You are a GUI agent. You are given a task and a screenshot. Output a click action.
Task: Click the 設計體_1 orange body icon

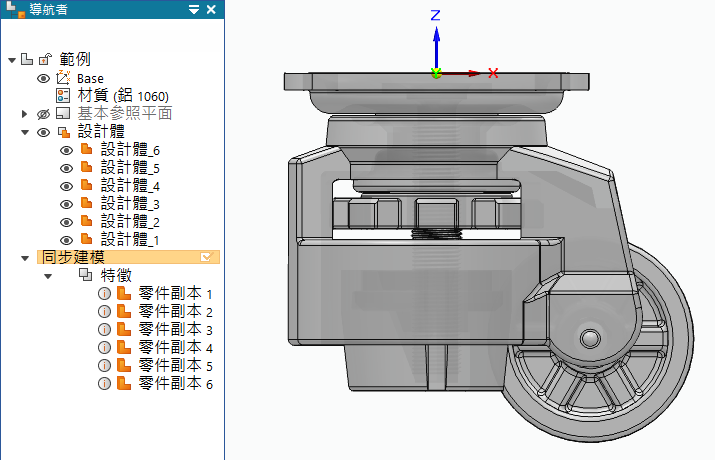(86, 240)
